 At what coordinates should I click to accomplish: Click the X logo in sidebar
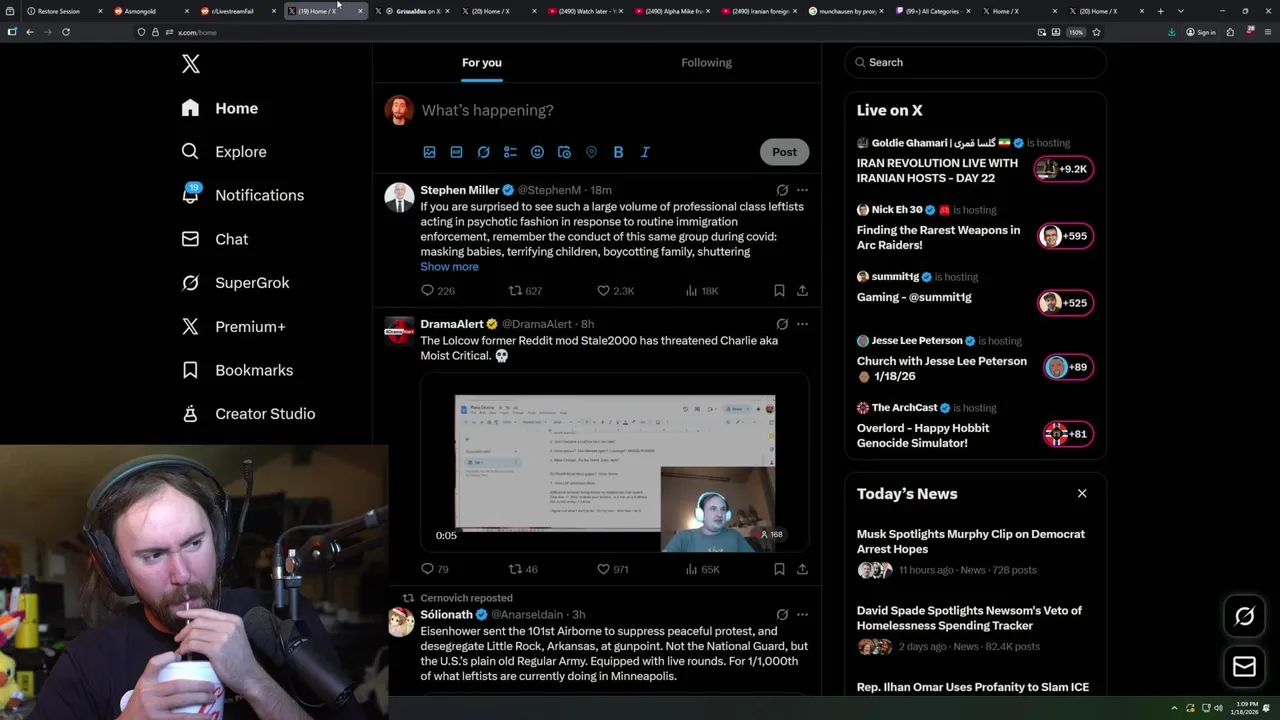pyautogui.click(x=191, y=64)
